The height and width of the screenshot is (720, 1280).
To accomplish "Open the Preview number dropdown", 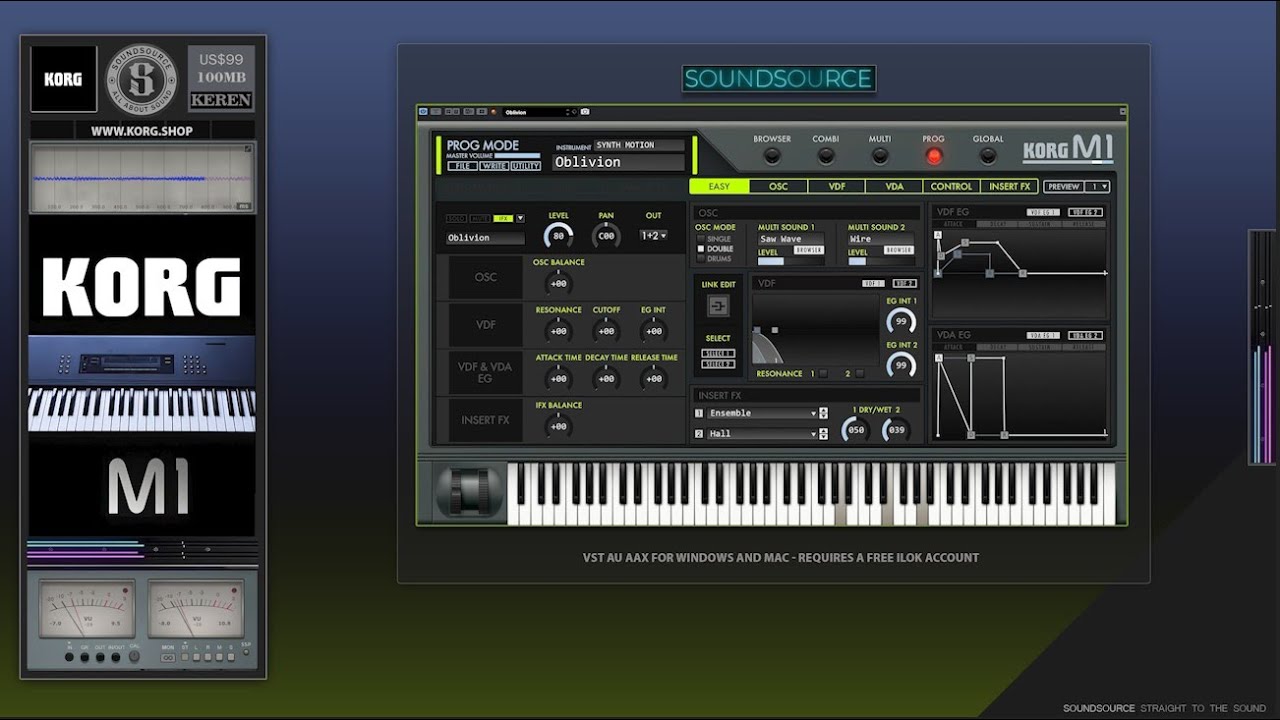I will pos(1098,186).
